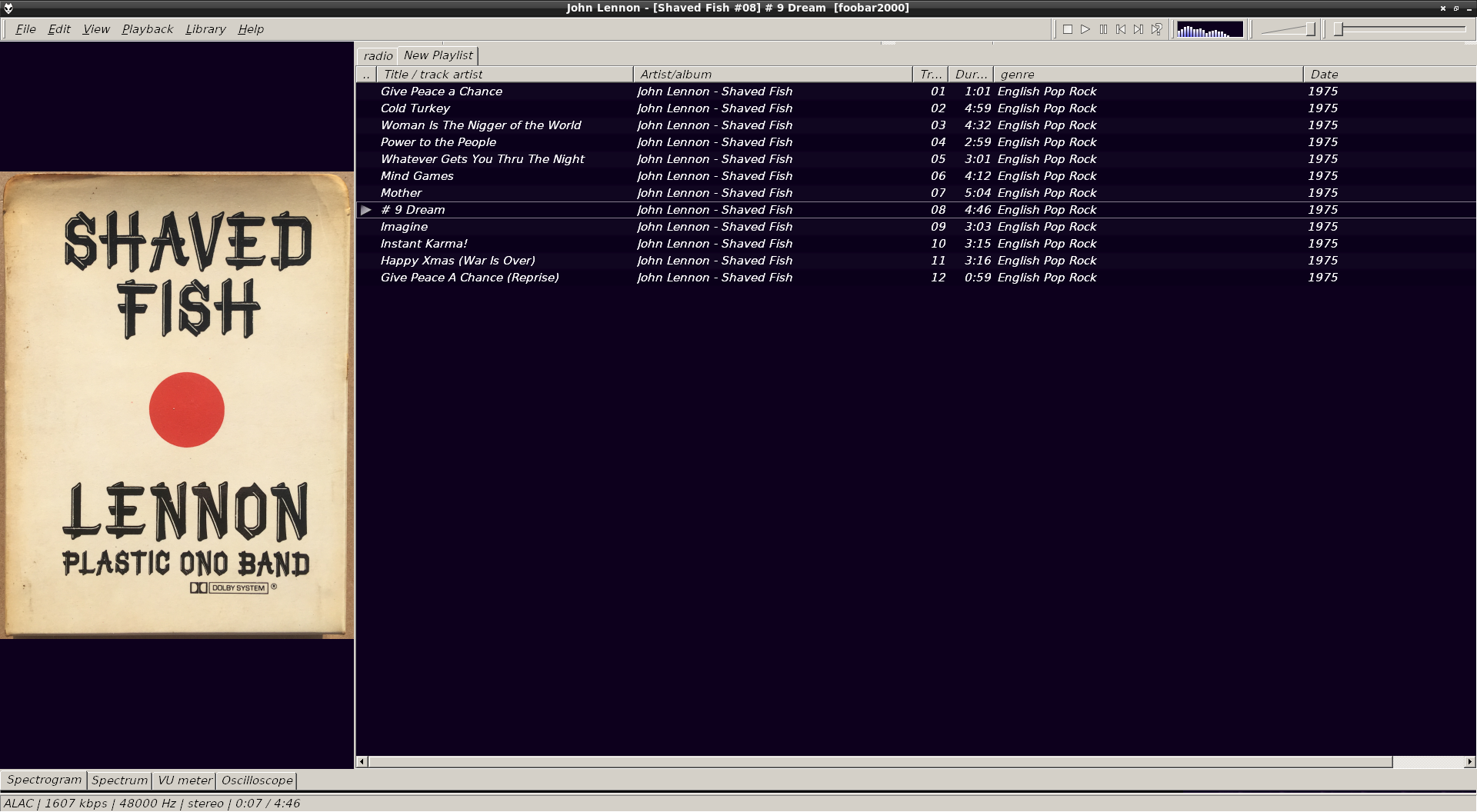Sort by genre column header
This screenshot has height=812, width=1477.
pos(1148,75)
